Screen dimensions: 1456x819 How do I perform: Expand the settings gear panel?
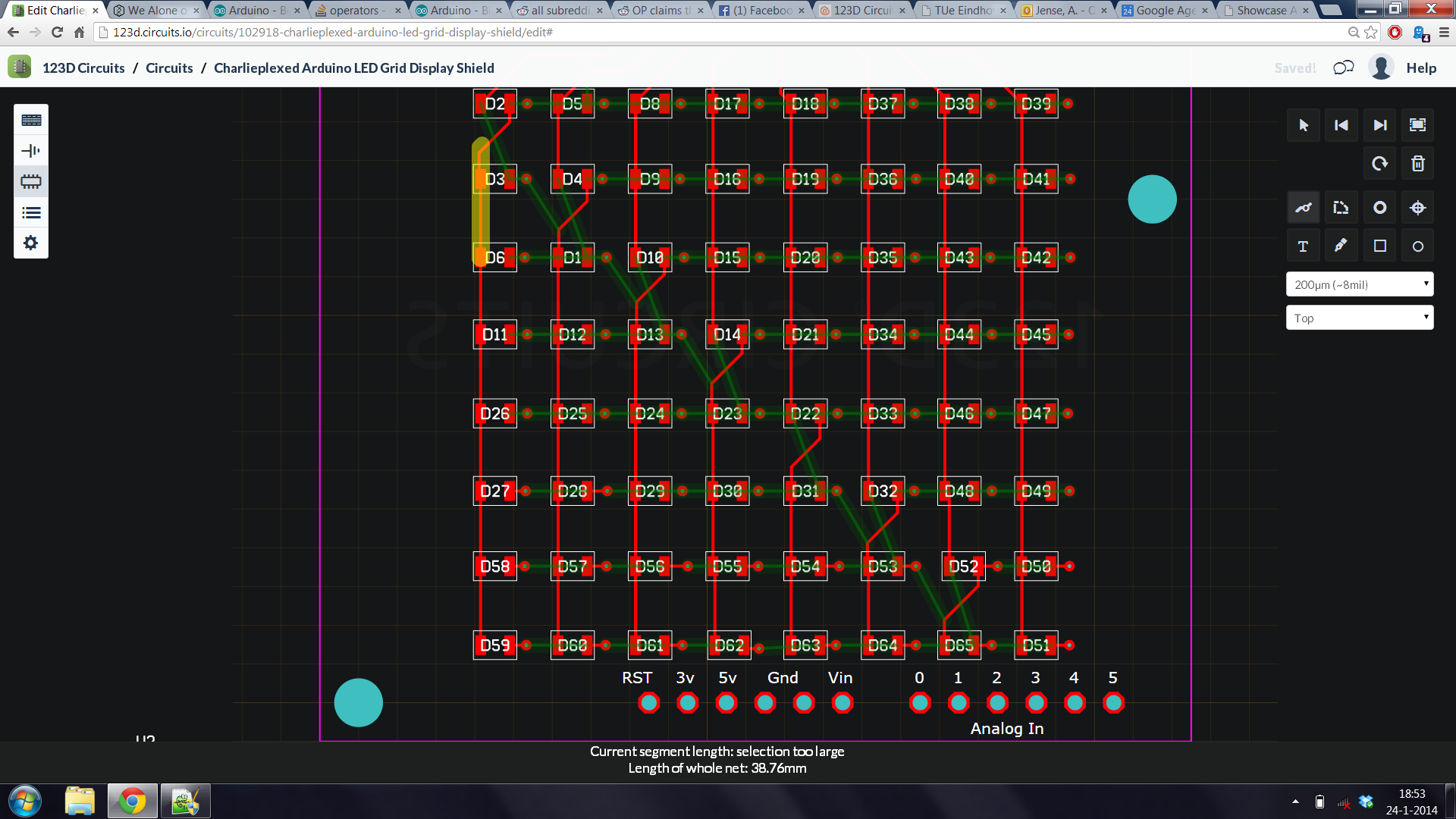point(30,243)
